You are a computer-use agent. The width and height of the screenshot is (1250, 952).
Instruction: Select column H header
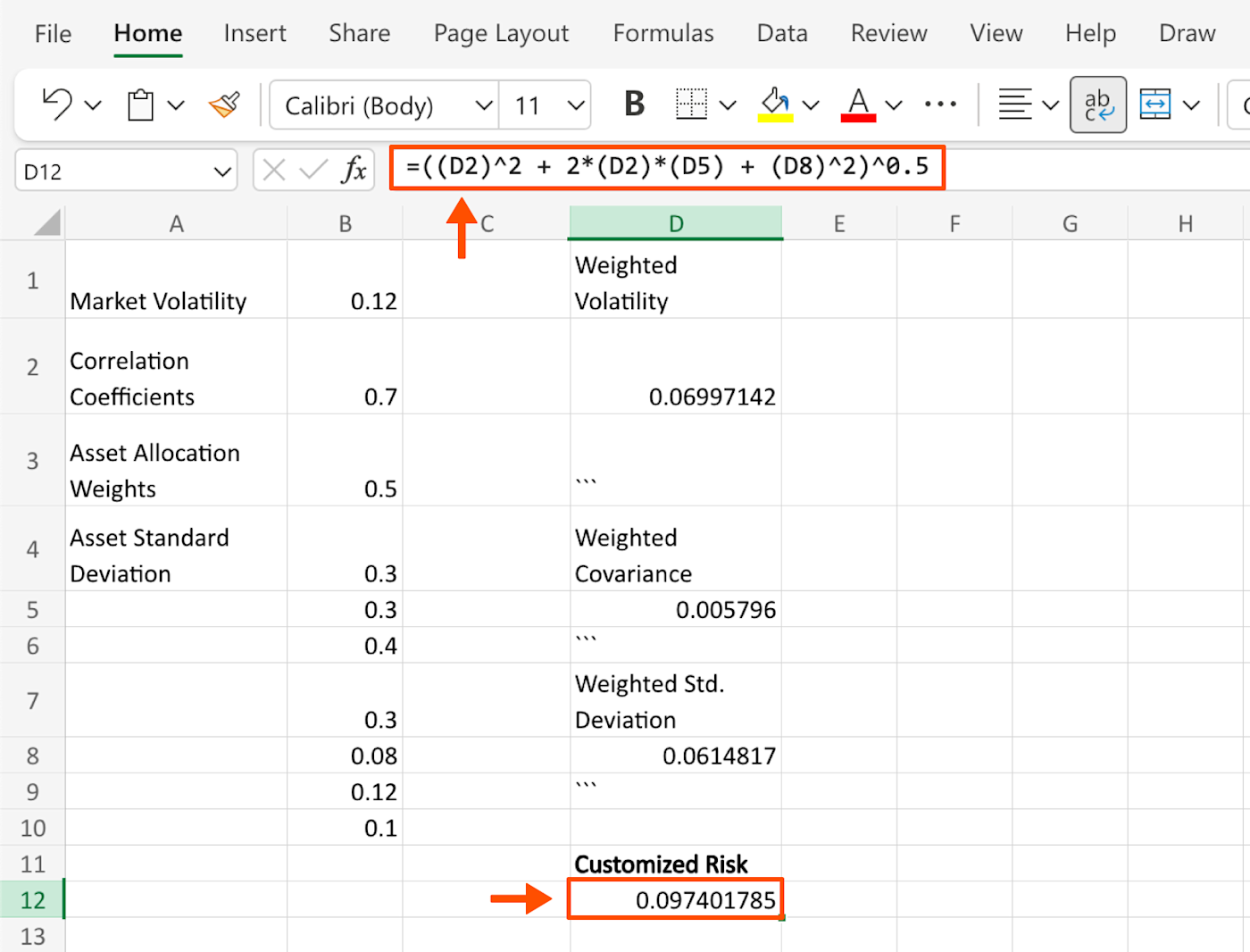tap(1186, 223)
